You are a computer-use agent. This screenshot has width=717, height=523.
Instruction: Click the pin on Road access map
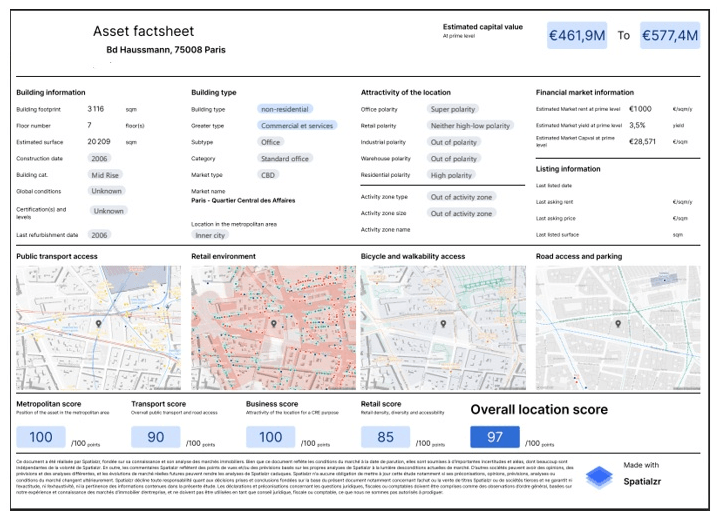[x=618, y=325]
